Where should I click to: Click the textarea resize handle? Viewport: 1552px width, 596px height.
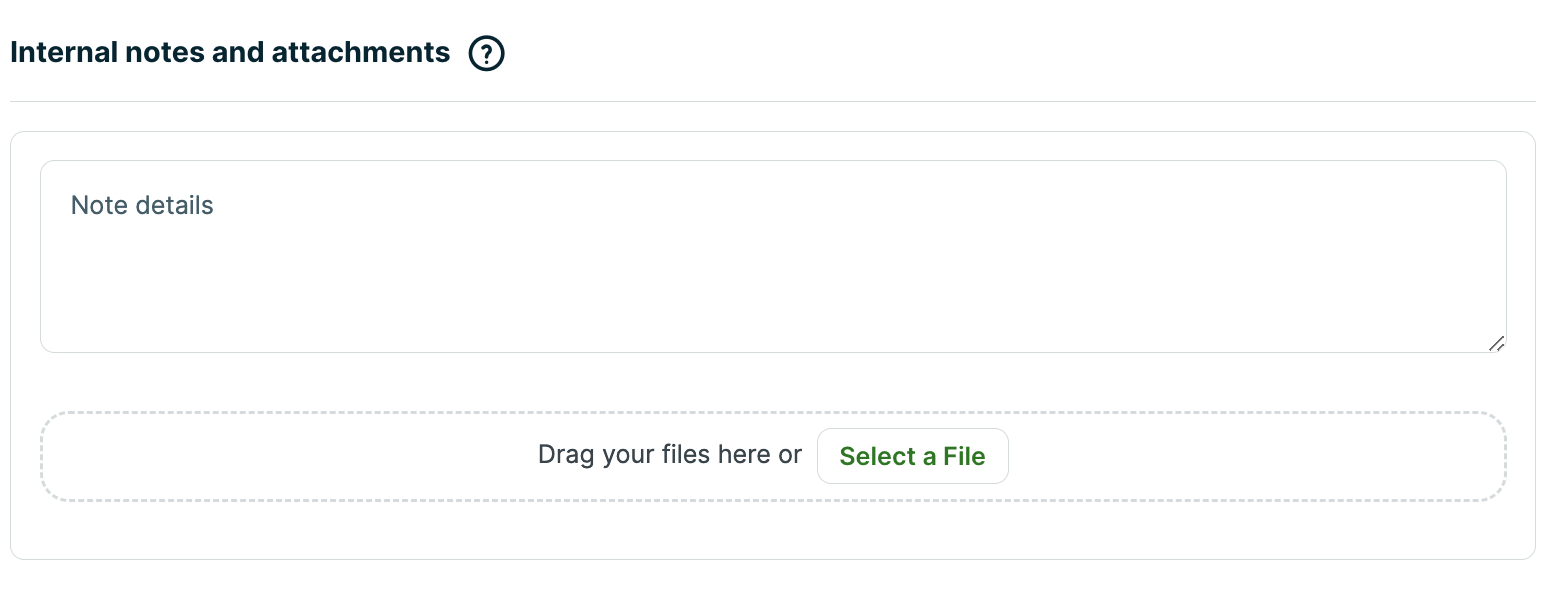(x=1496, y=343)
